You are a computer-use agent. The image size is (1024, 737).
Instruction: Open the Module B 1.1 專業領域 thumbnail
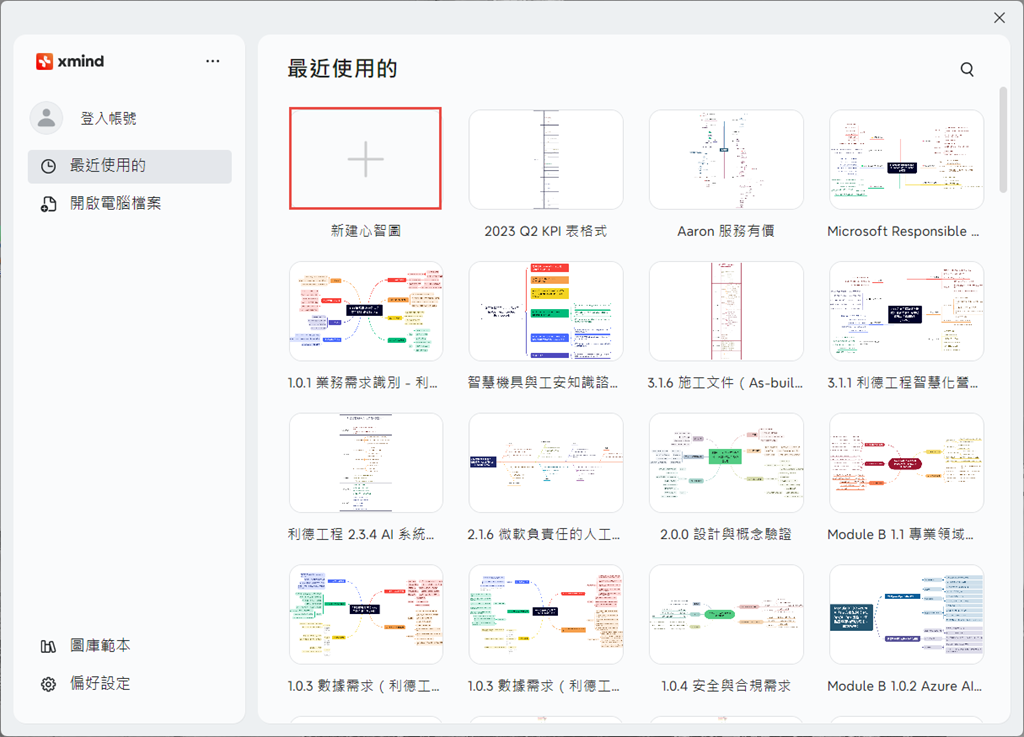906,462
